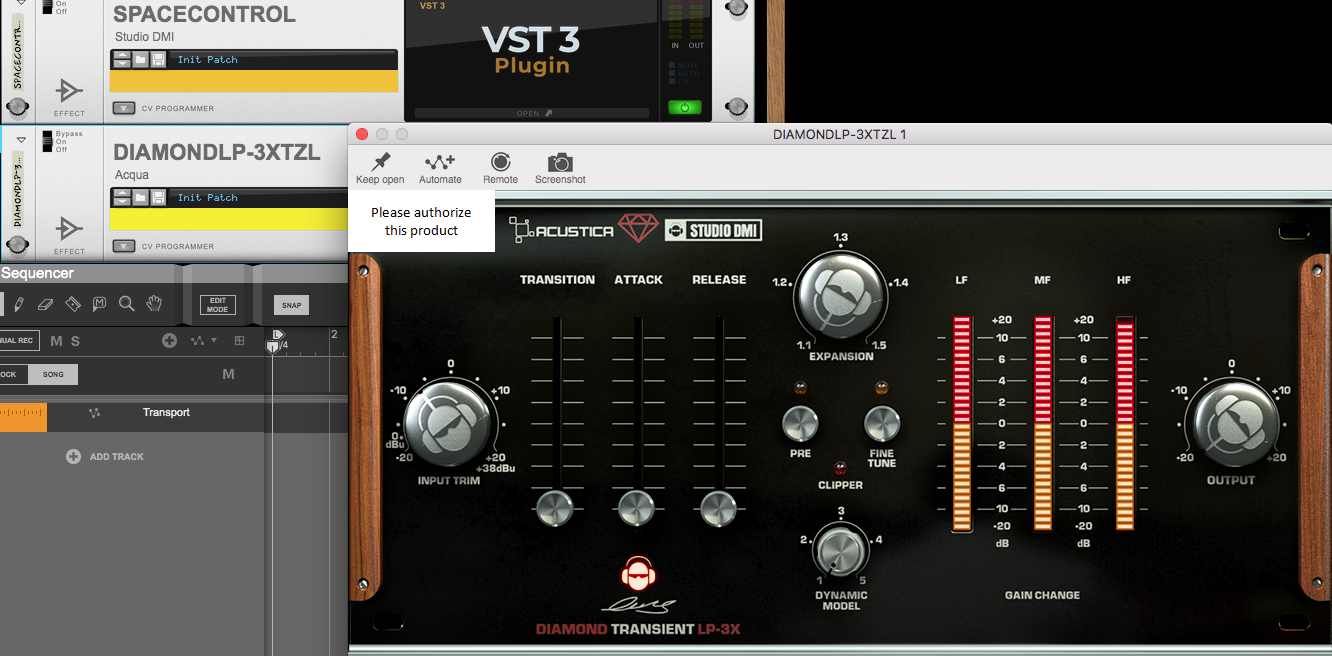1332x656 pixels.
Task: Step DIAMONDLP-3XTZL patch selector arrows
Action: 122,198
